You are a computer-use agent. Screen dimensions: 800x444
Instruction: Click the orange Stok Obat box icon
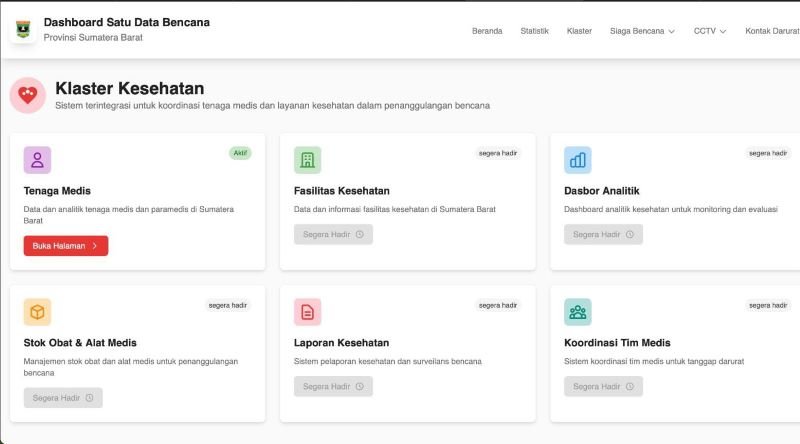[x=37, y=312]
